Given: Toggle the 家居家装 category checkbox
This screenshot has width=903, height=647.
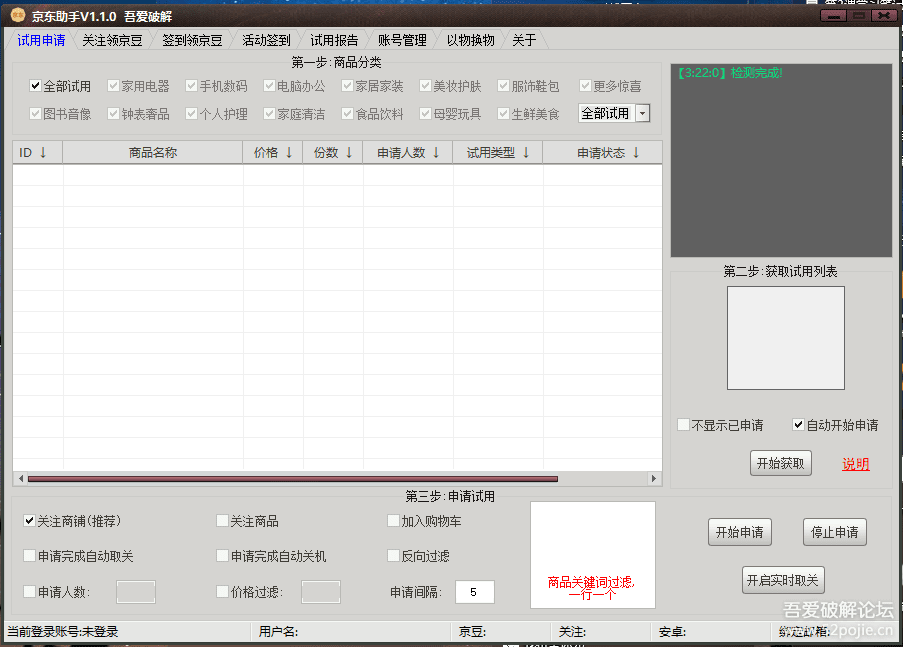Looking at the screenshot, I should click(347, 86).
